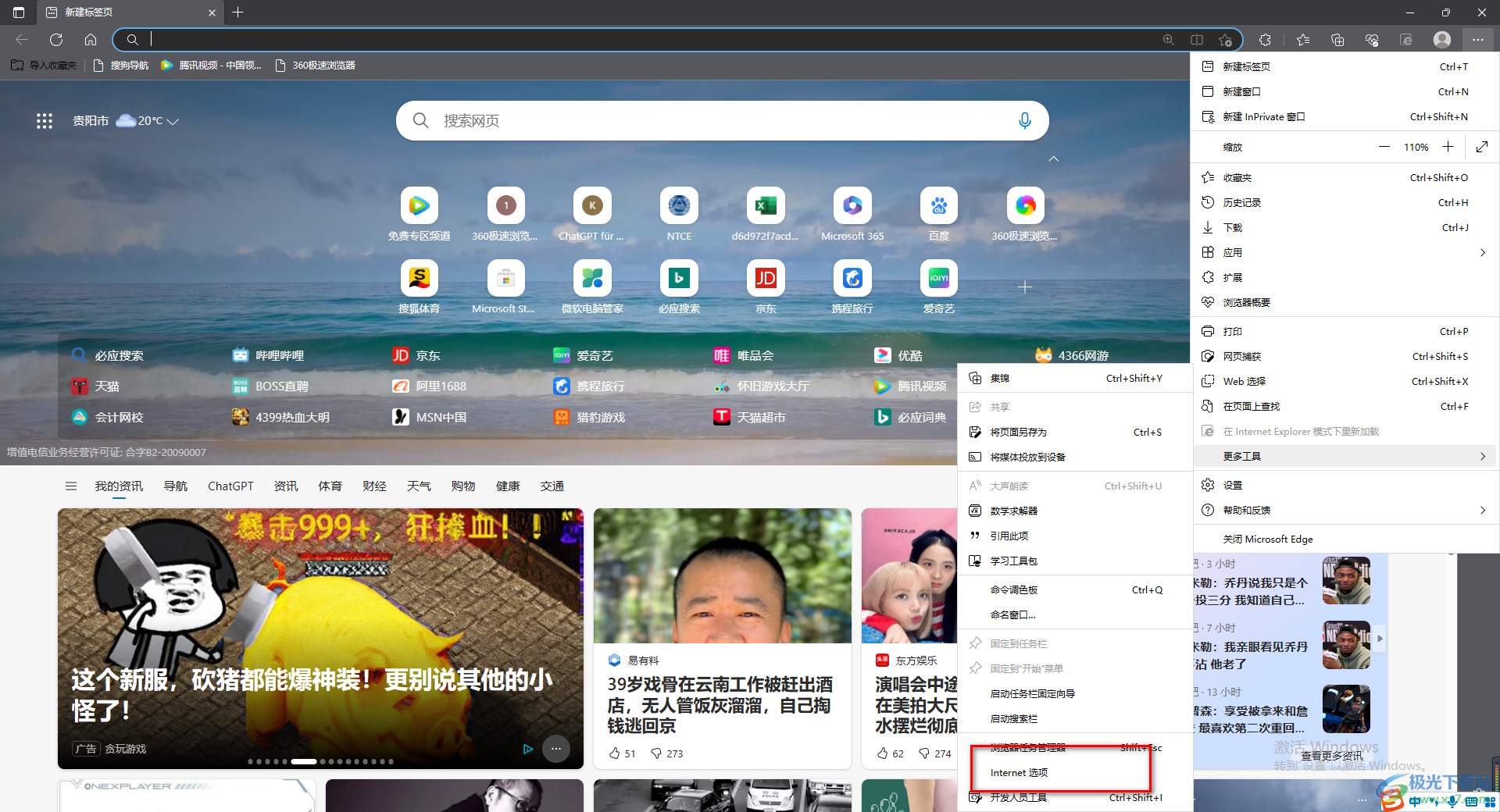Viewport: 1500px width, 812px height.
Task: Open the 天猫 link
Action: pos(95,386)
